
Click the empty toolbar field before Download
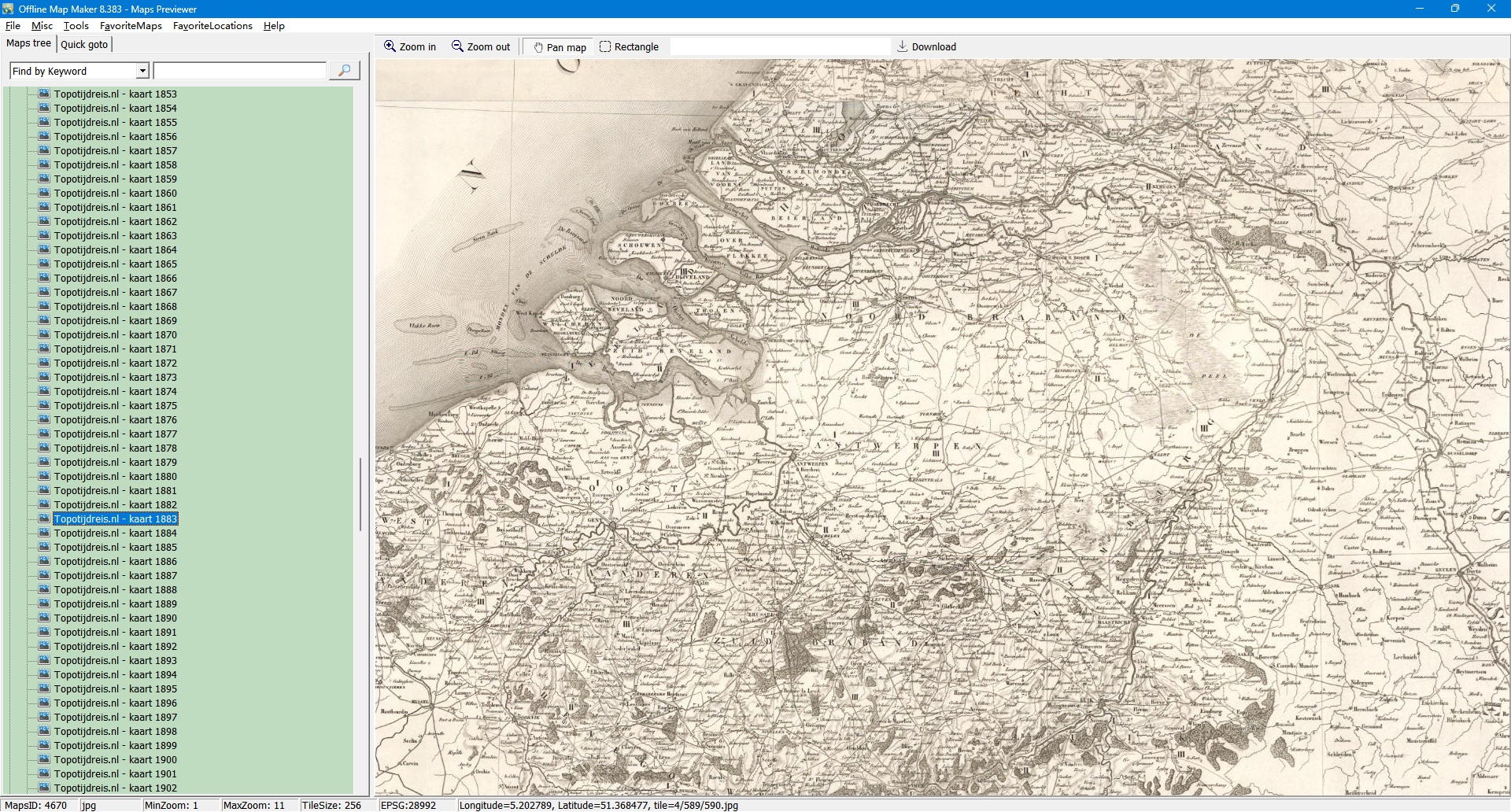click(x=779, y=47)
